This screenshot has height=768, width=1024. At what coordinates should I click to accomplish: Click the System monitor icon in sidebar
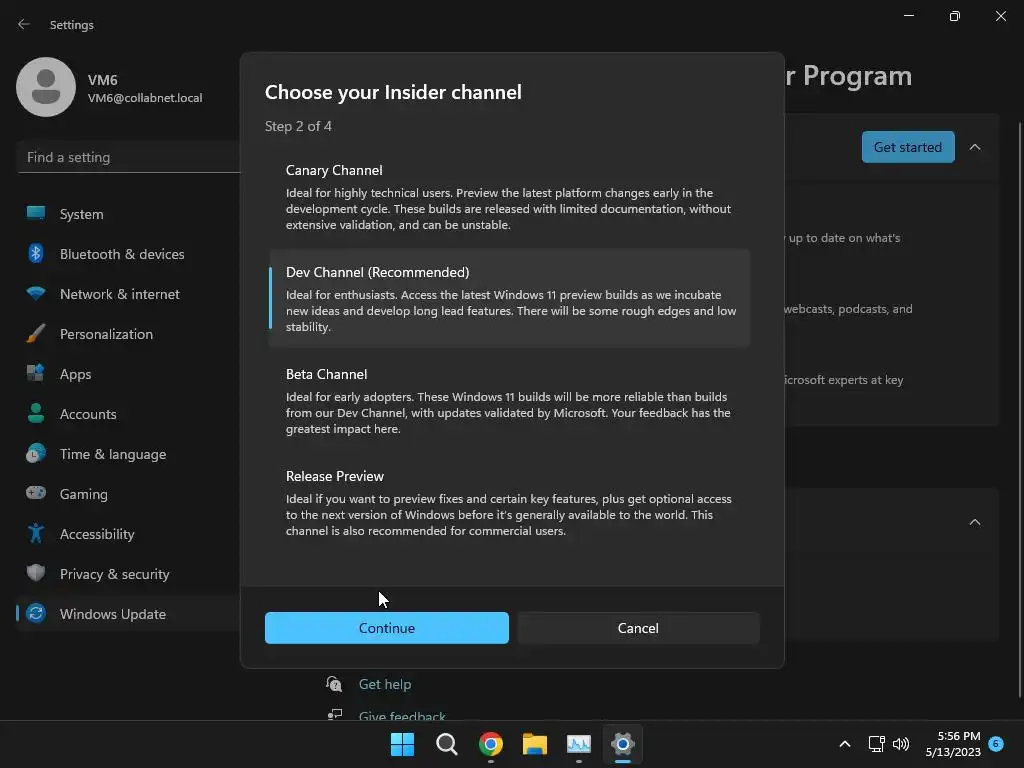36,214
